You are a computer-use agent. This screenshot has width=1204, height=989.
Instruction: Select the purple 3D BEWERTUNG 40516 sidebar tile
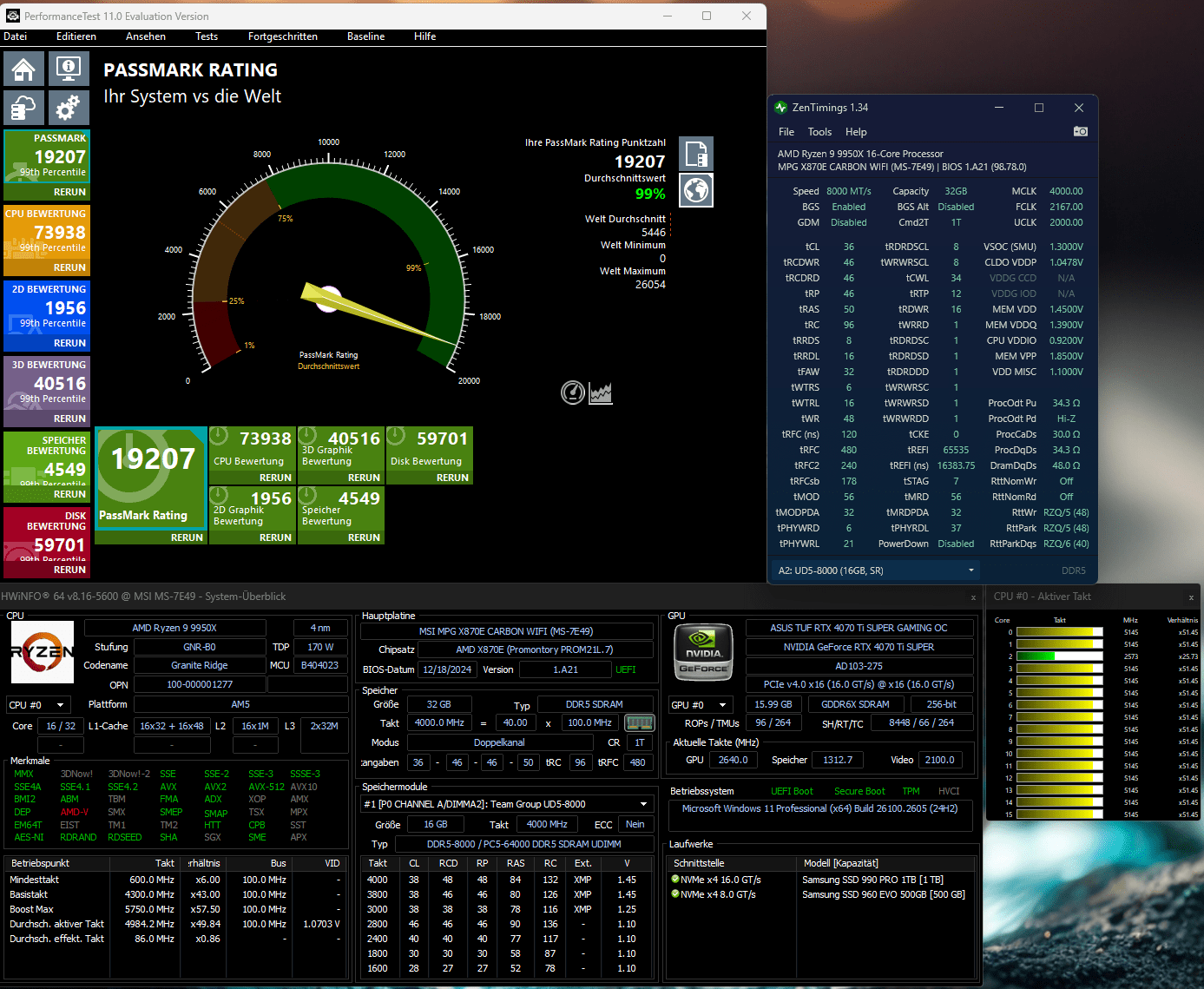47,392
